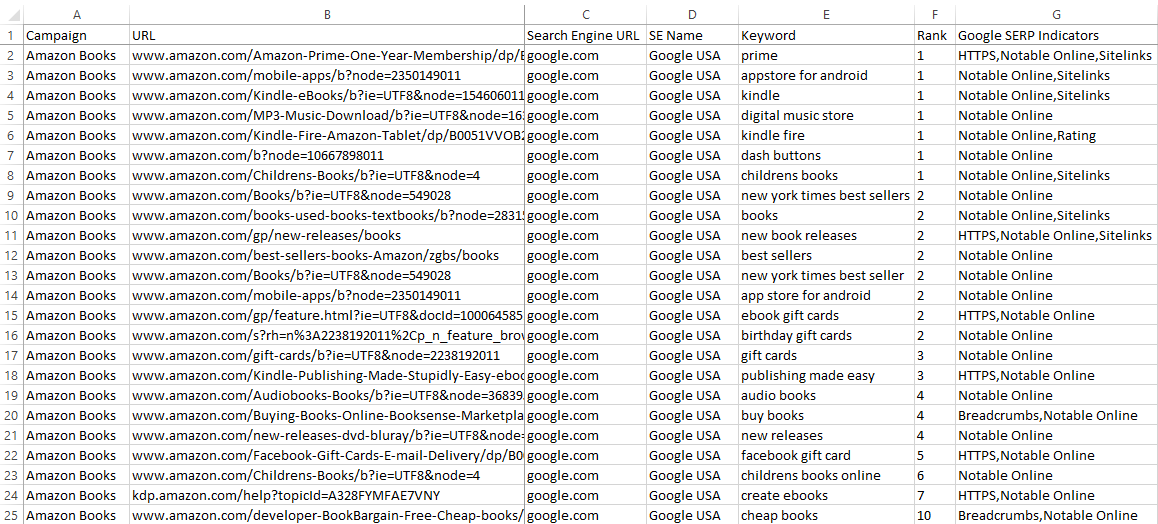The image size is (1158, 524).
Task: Click the URL cell with b?node=10667898011
Action: pyautogui.click(x=327, y=155)
